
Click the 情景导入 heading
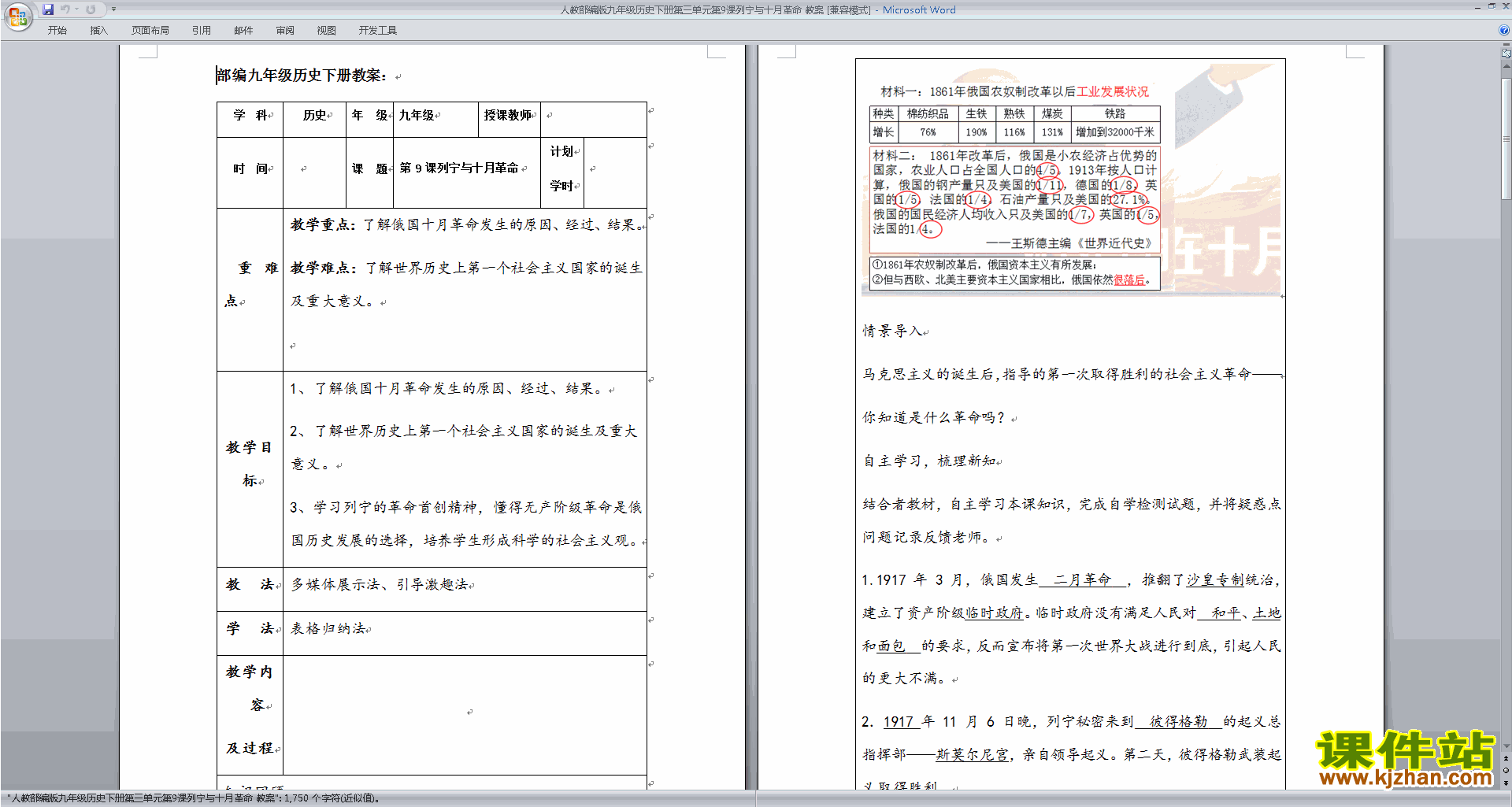pos(893,331)
